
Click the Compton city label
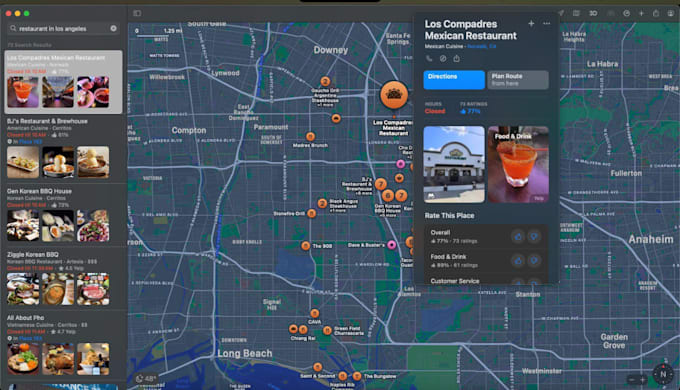pos(189,130)
